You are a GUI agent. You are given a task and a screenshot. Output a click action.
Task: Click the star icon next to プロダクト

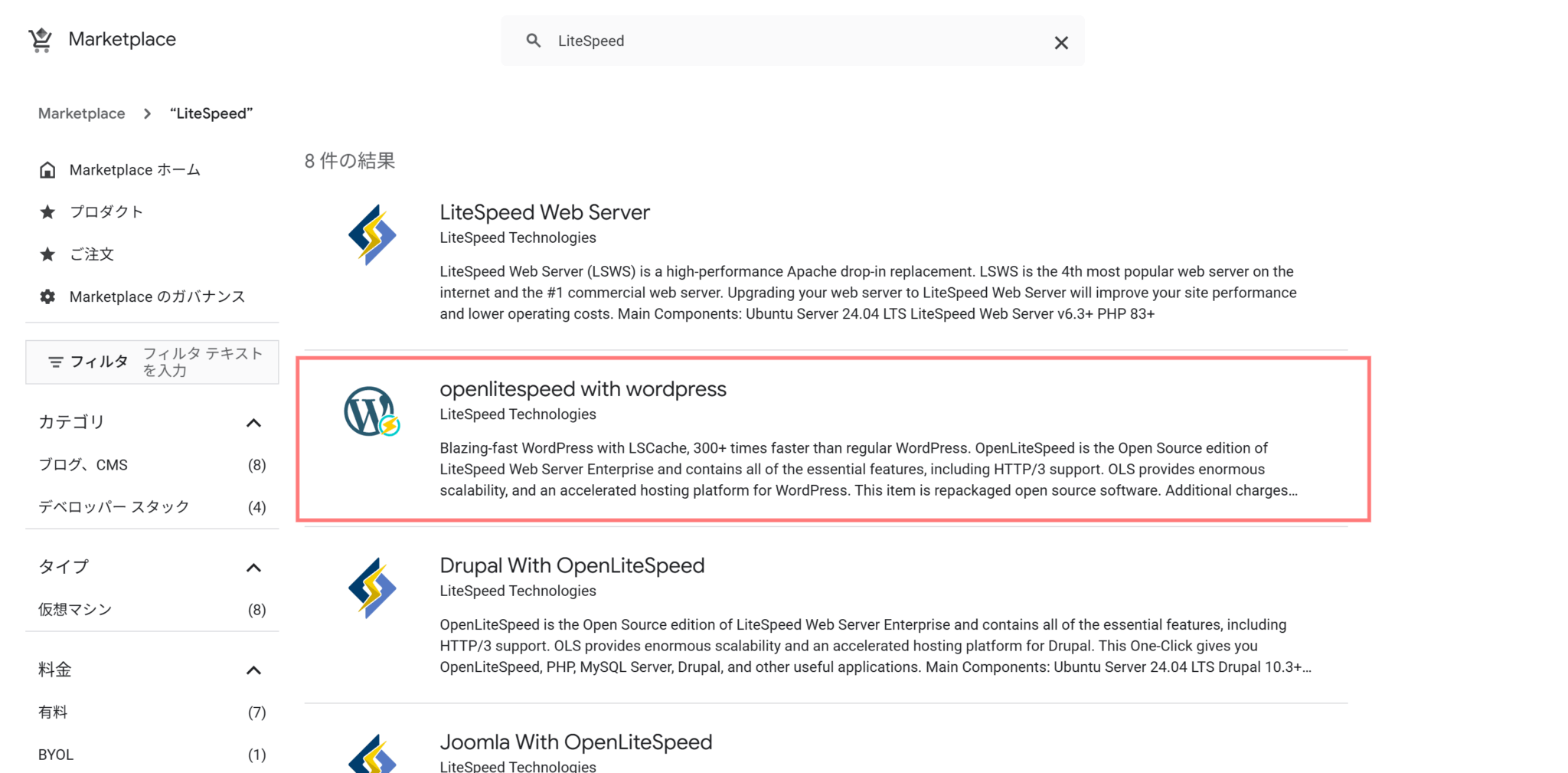47,211
